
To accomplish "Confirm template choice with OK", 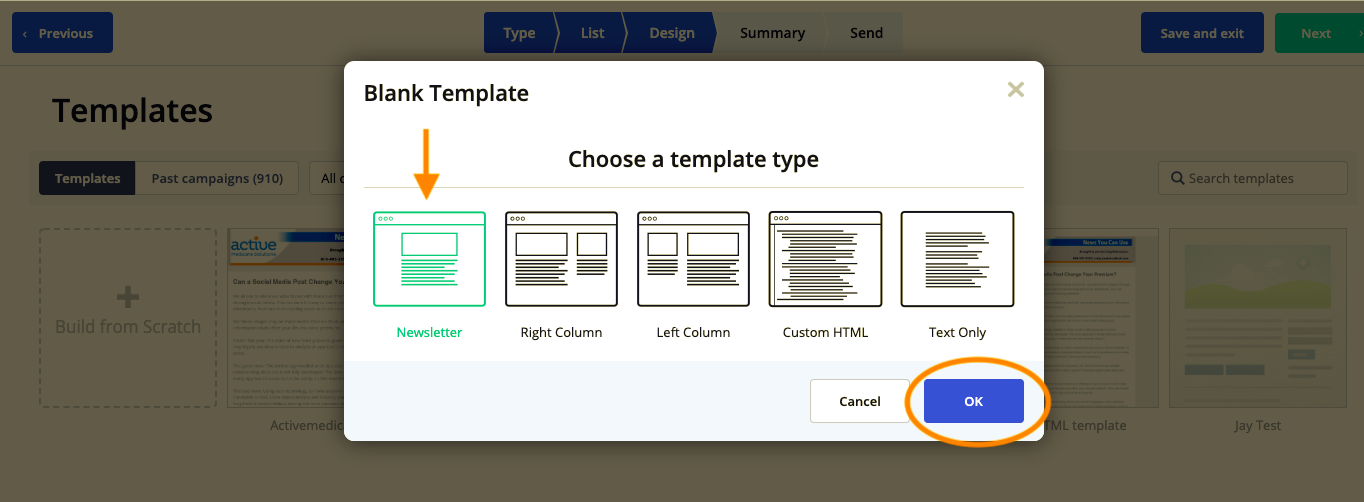I will click(974, 401).
